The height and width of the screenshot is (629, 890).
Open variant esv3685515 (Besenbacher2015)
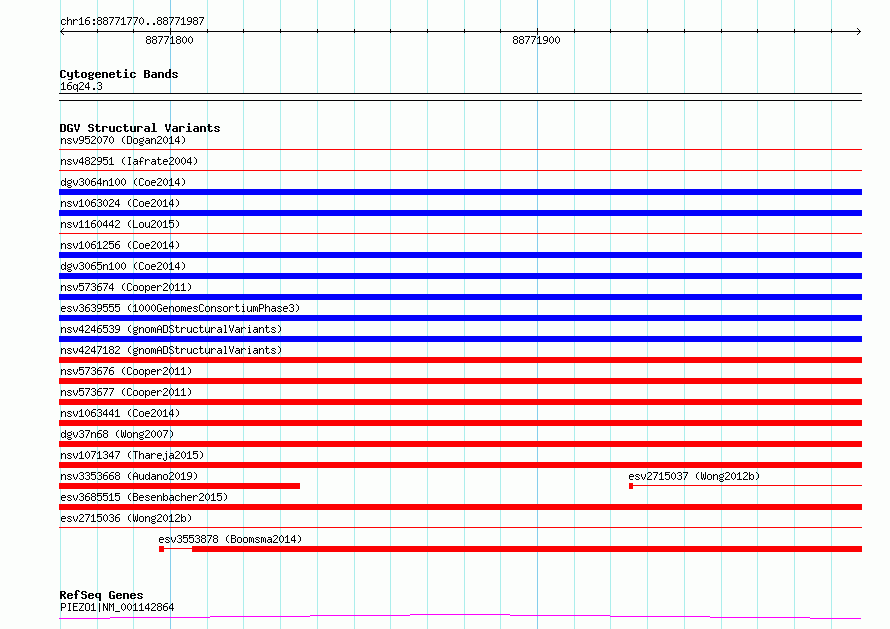pos(144,497)
